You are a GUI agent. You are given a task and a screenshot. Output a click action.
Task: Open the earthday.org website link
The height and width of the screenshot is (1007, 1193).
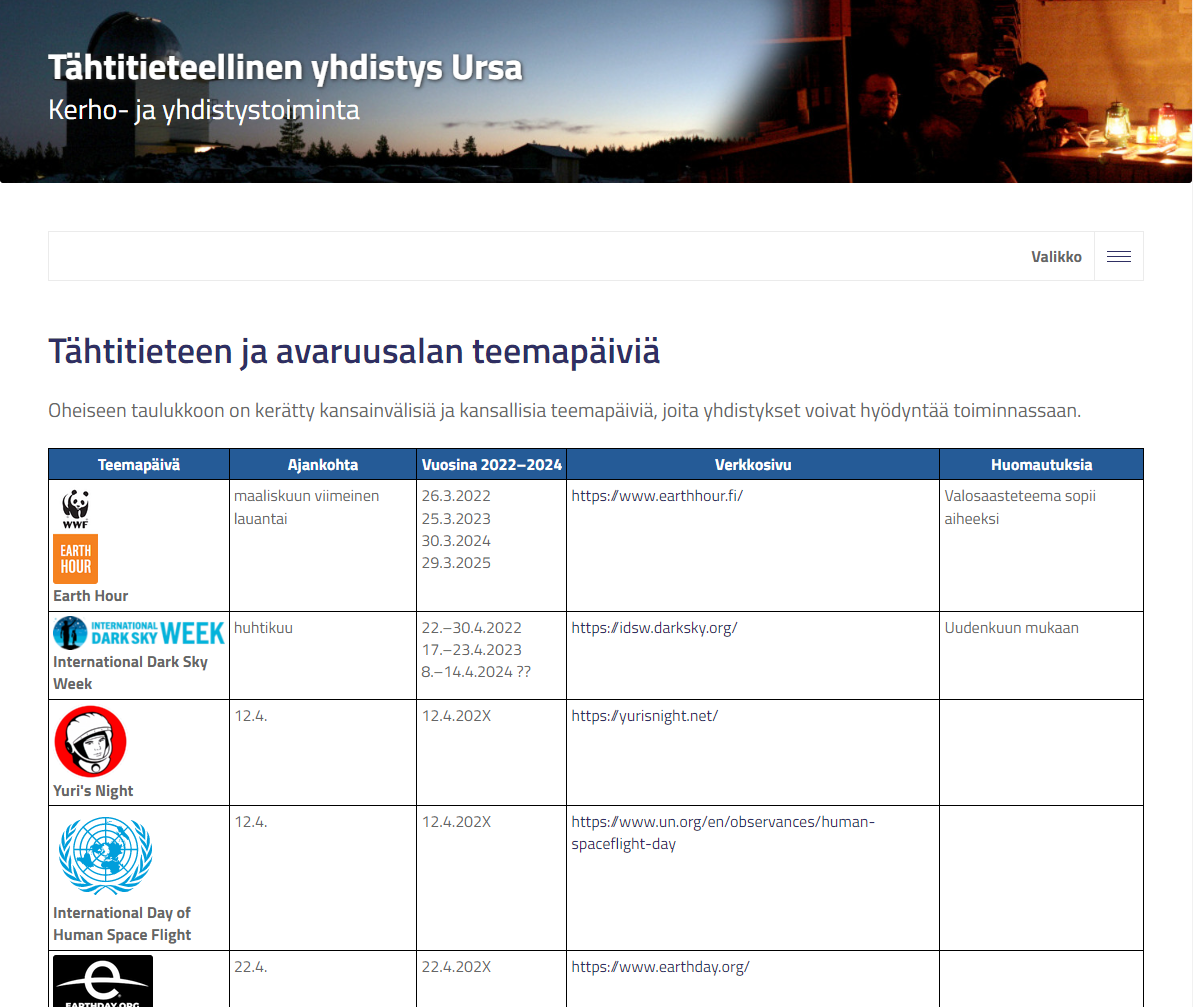point(660,967)
